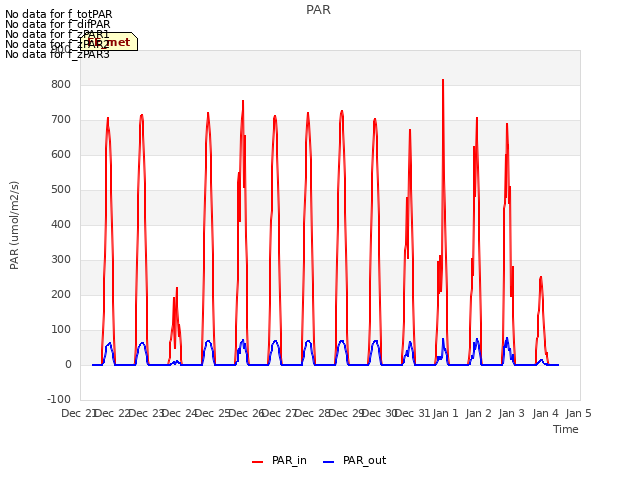640x480 pixels.
Task: Click the Jan 3 x-axis tick label
Action: (512, 413)
